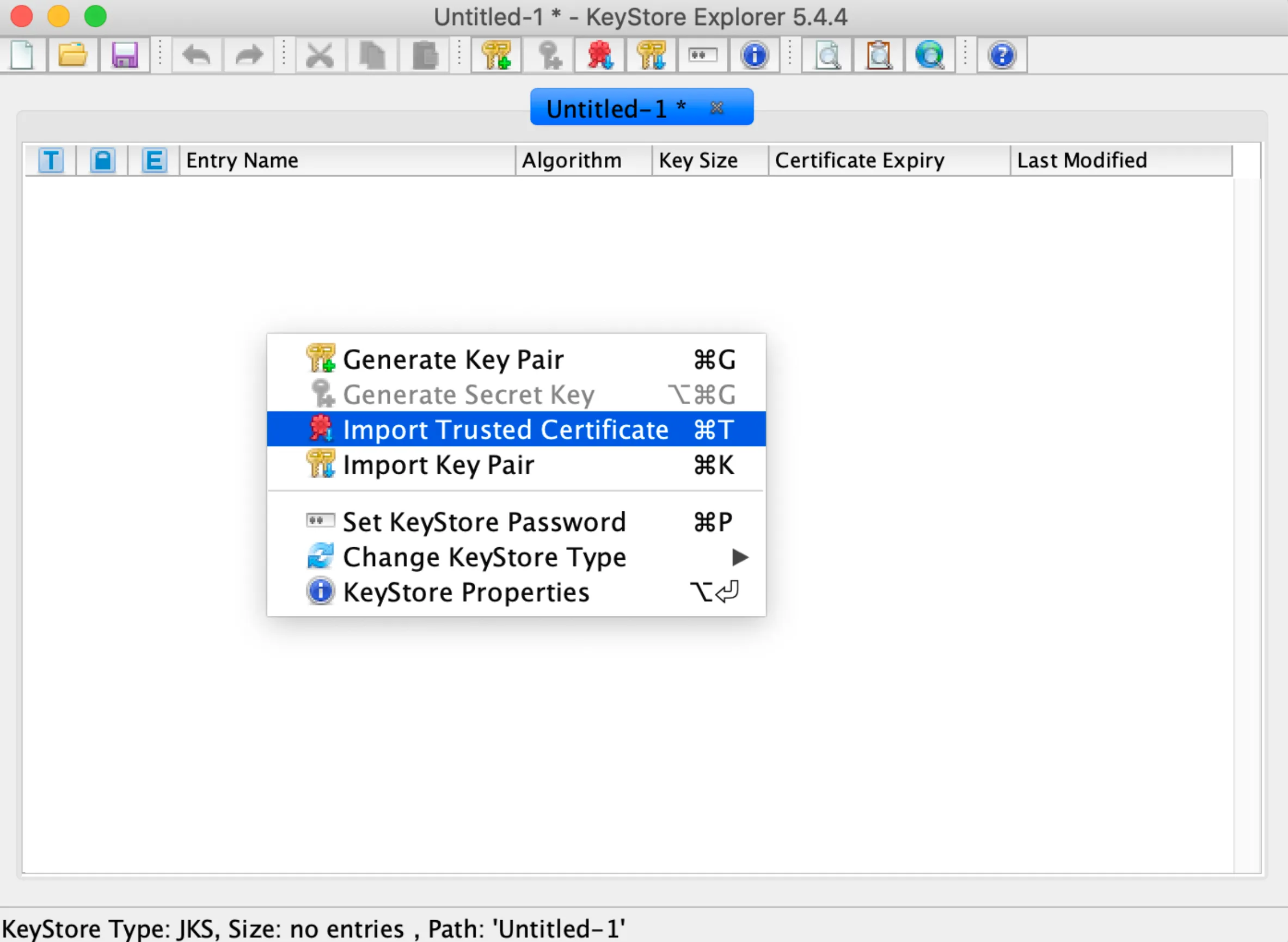Click the Examine File magnifier icon
The image size is (1288, 942).
[x=827, y=56]
